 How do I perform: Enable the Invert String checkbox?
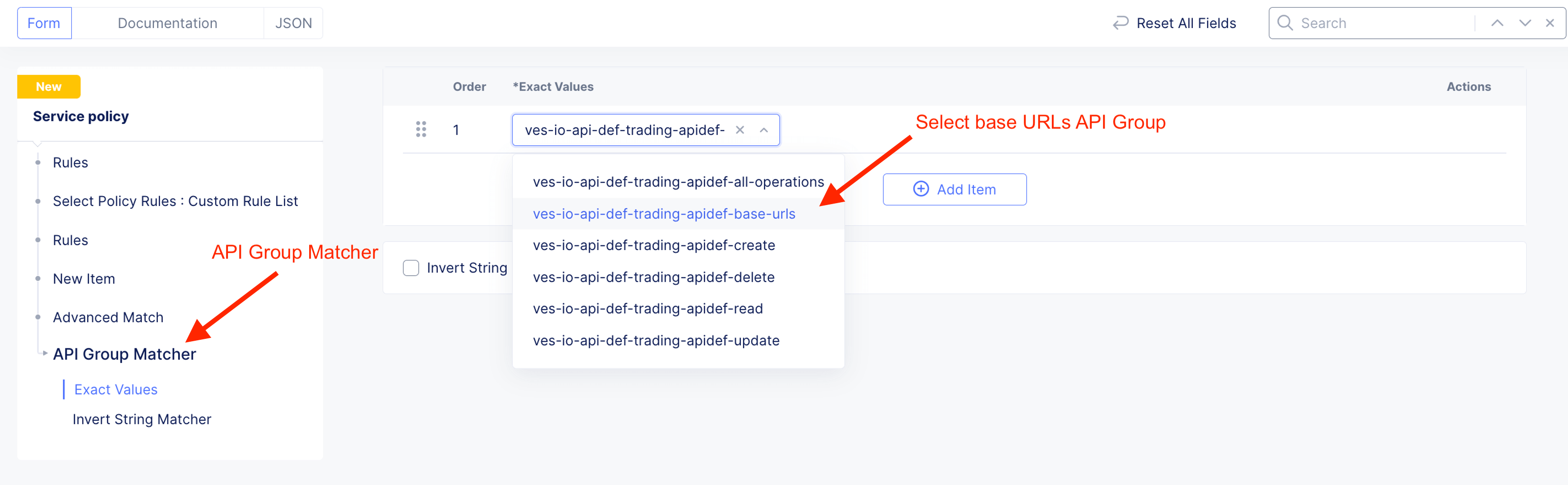pyautogui.click(x=411, y=268)
